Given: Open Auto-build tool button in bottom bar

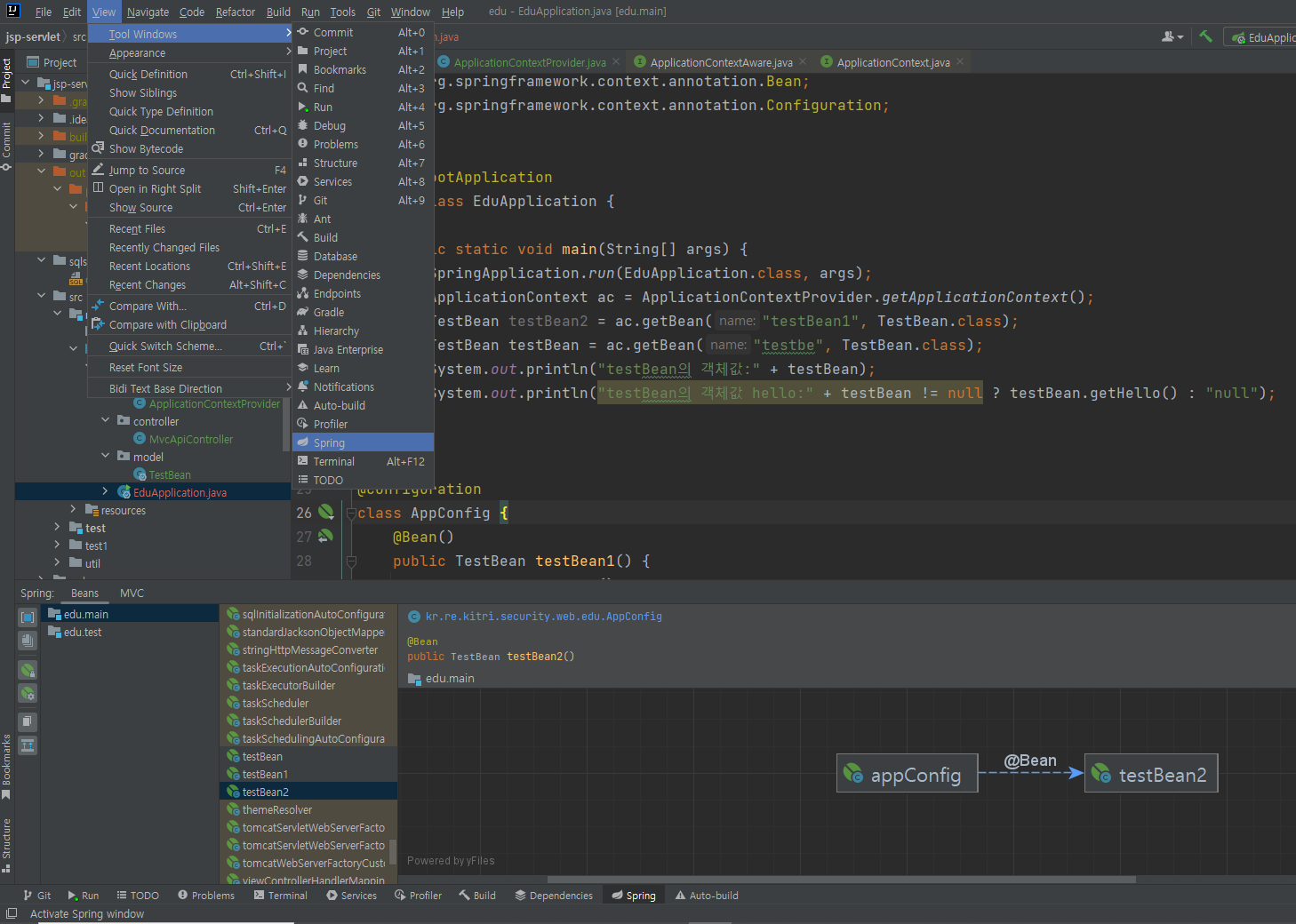Looking at the screenshot, I should point(707,896).
